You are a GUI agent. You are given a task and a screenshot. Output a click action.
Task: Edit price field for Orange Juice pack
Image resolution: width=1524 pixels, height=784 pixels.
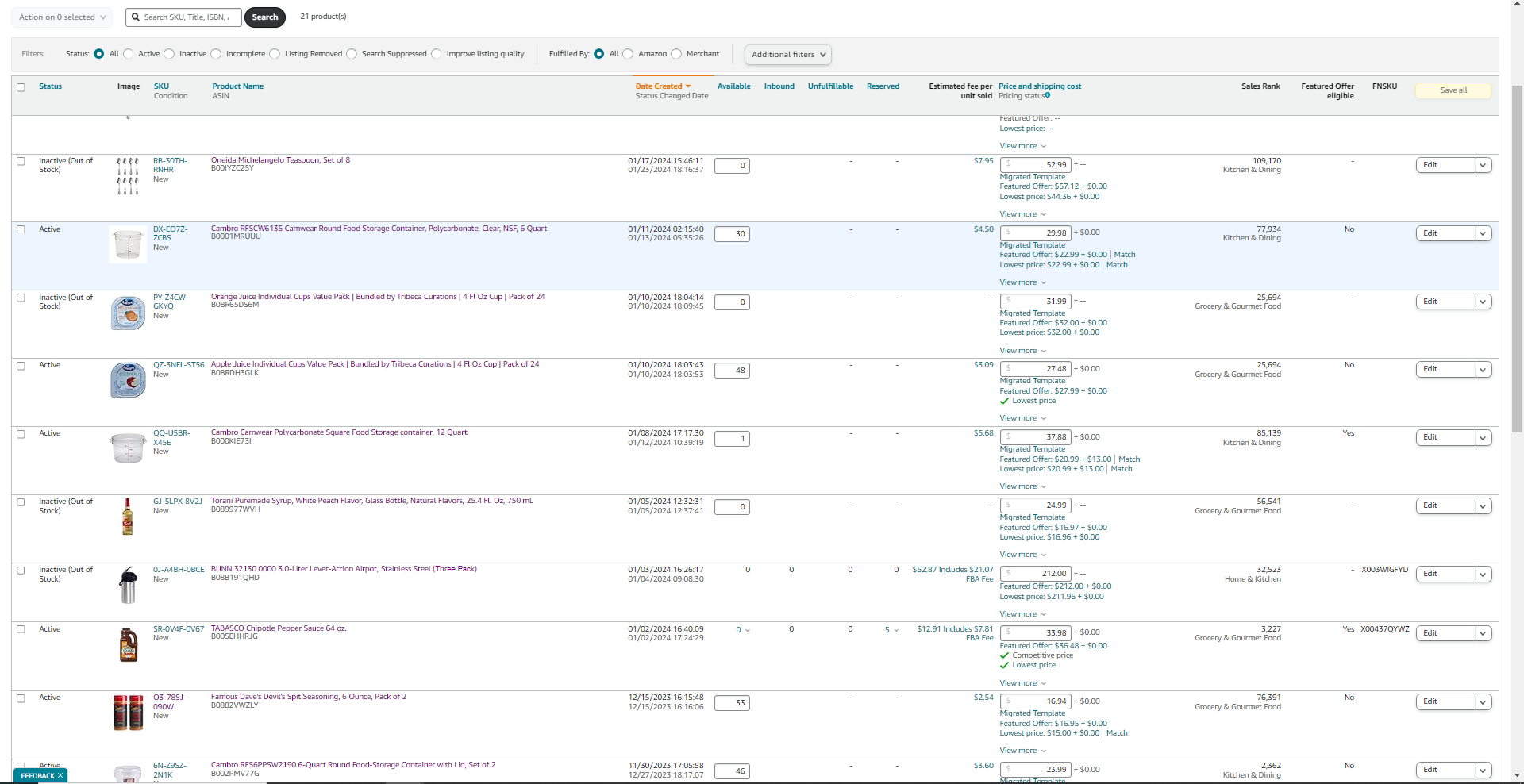pyautogui.click(x=1036, y=302)
